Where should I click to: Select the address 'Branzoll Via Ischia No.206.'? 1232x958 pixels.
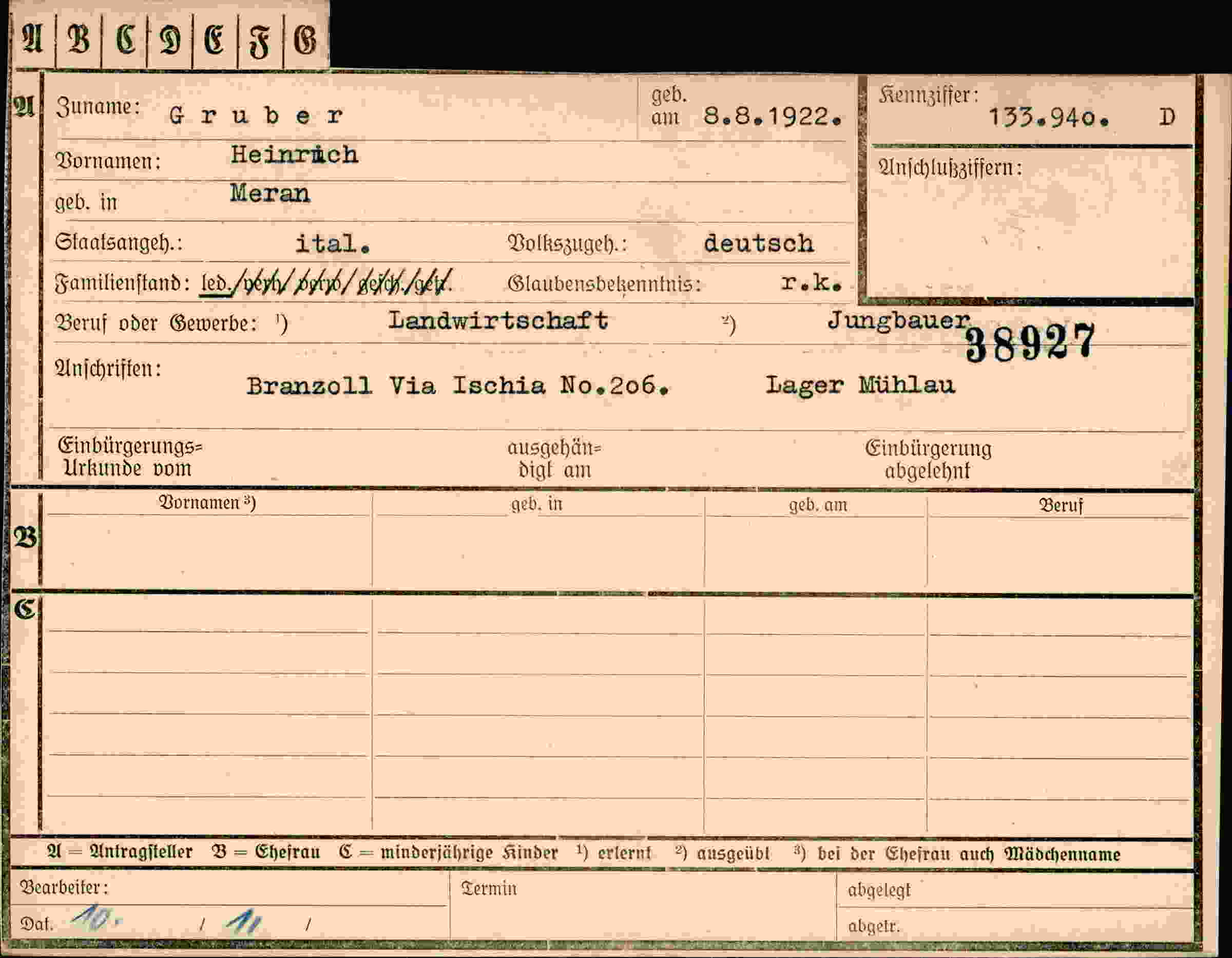(x=458, y=386)
